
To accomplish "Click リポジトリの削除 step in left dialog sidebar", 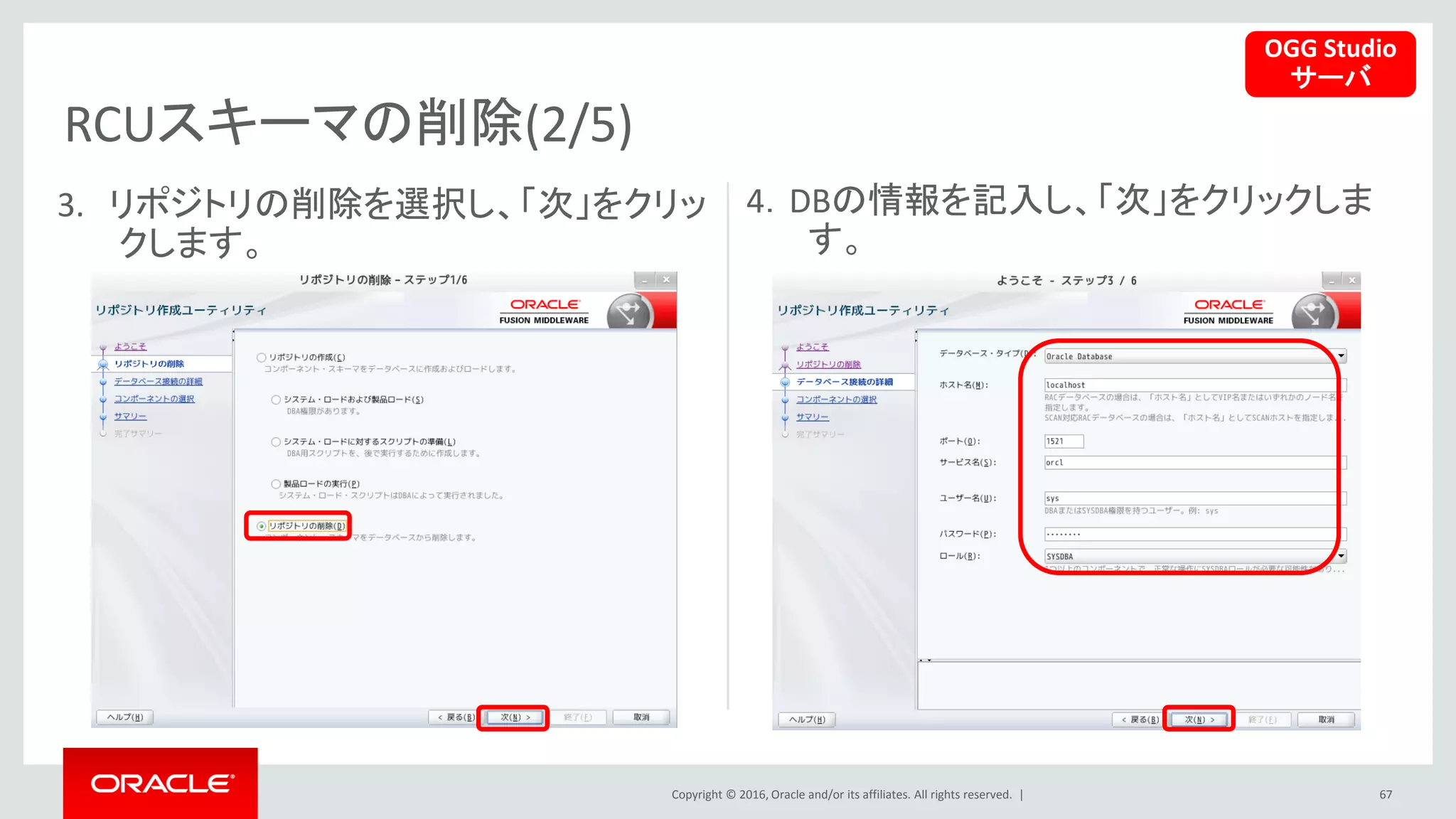I will 149,363.
